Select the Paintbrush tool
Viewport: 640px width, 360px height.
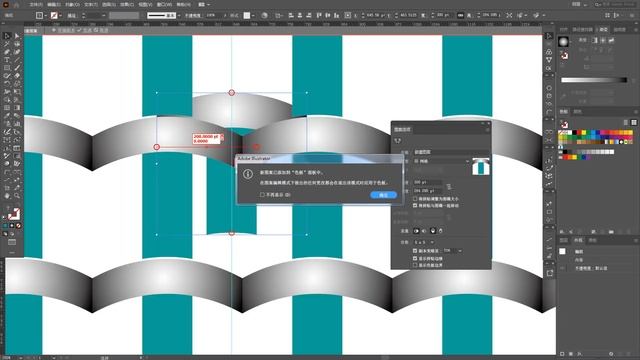17,68
